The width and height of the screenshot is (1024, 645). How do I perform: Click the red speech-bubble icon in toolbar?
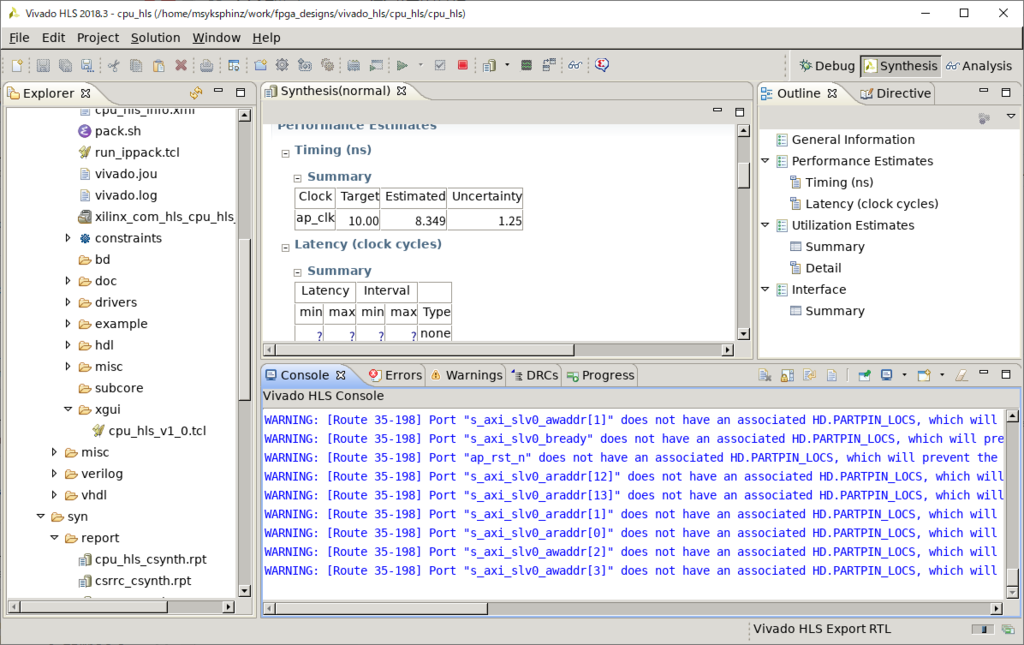pos(602,65)
